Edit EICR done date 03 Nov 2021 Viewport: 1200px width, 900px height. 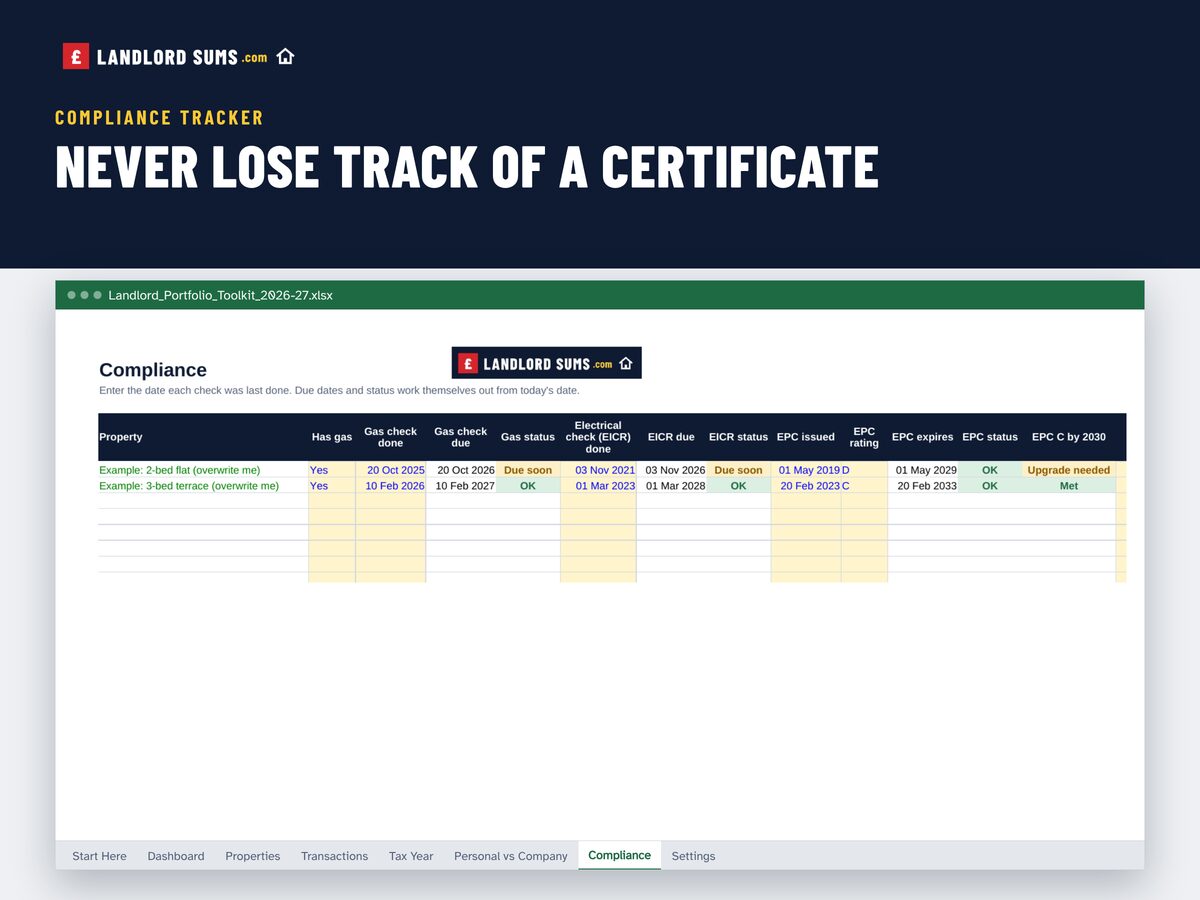pyautogui.click(x=598, y=470)
